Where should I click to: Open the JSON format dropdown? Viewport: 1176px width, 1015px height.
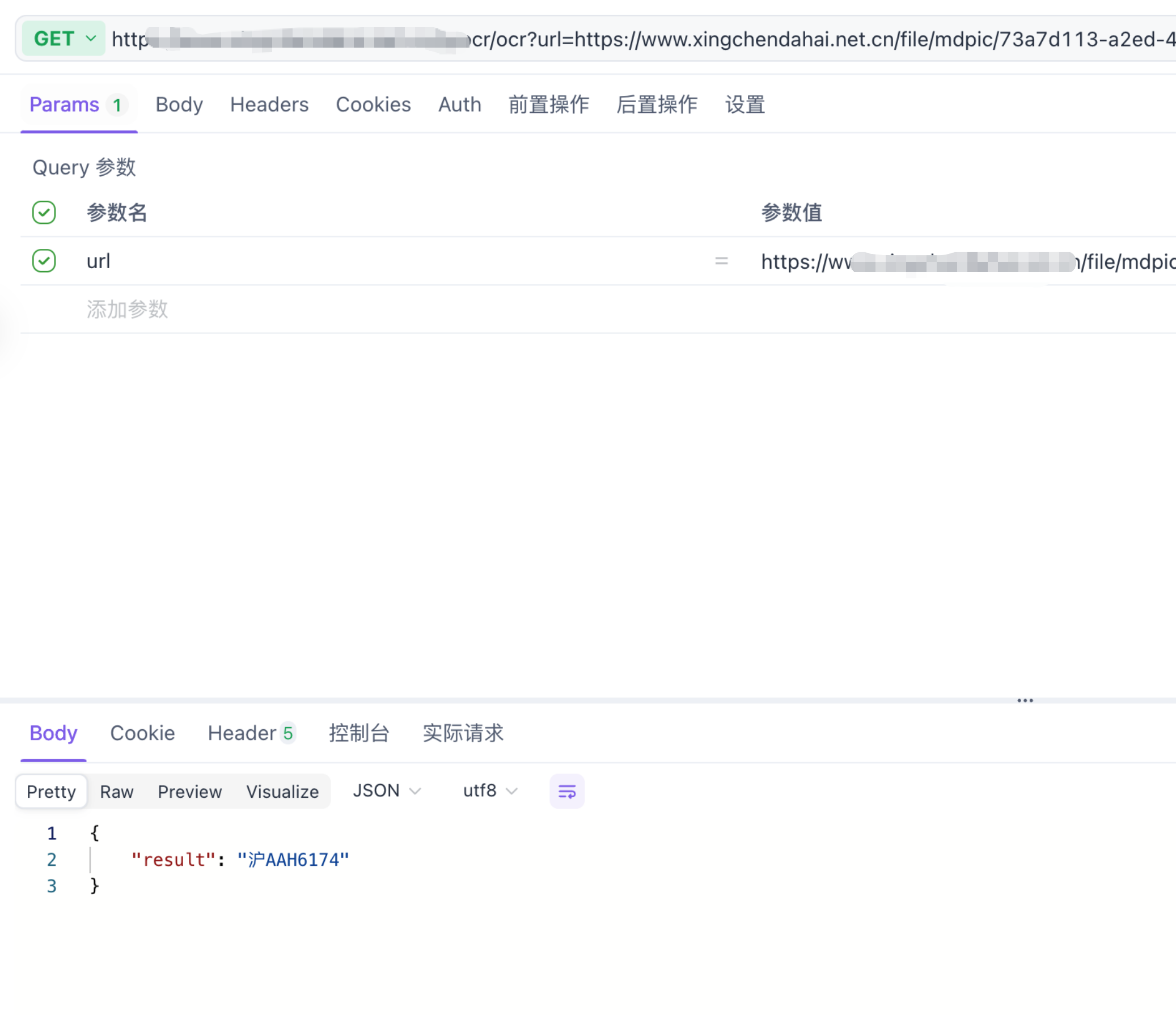pos(386,790)
